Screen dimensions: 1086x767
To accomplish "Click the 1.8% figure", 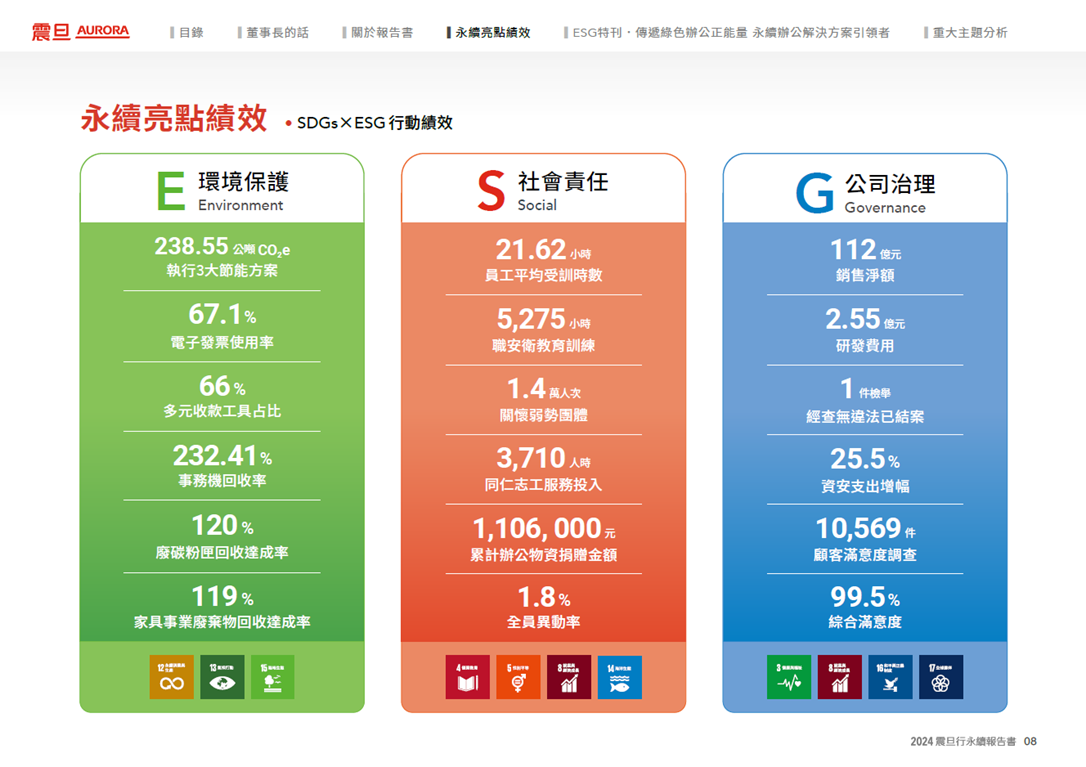I will tap(543, 597).
